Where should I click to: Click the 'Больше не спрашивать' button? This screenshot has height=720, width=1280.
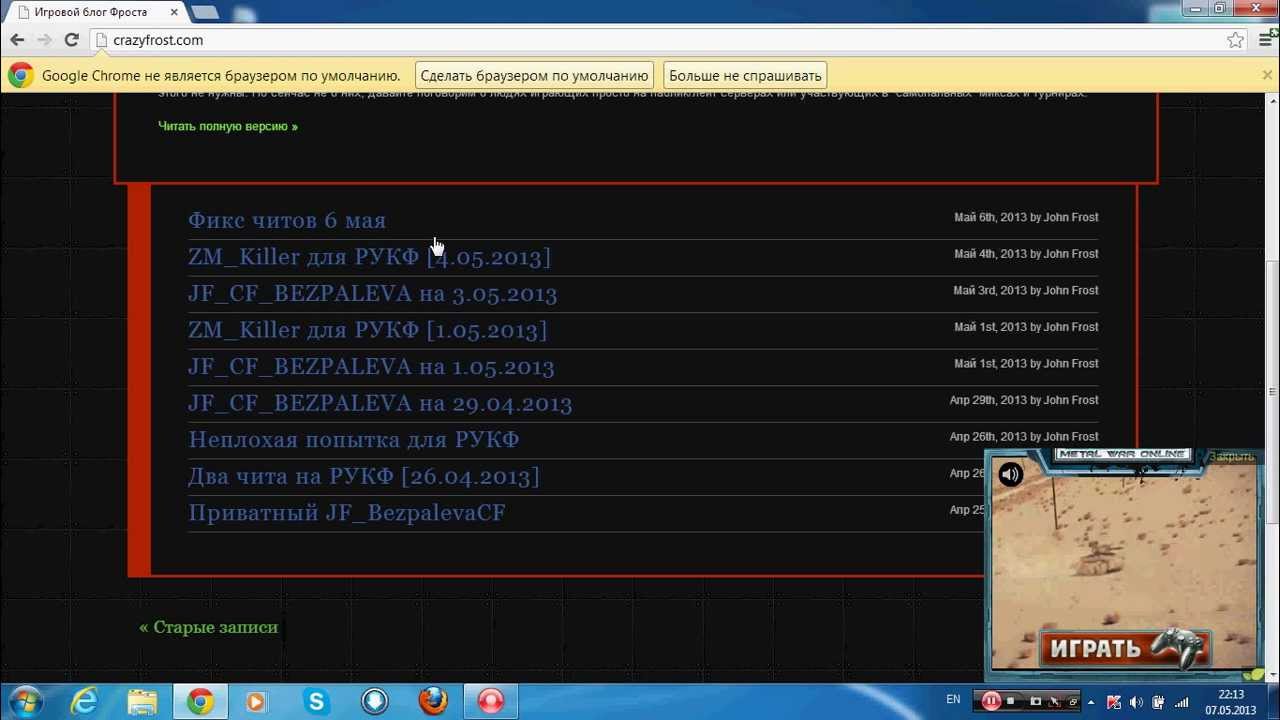pos(745,75)
